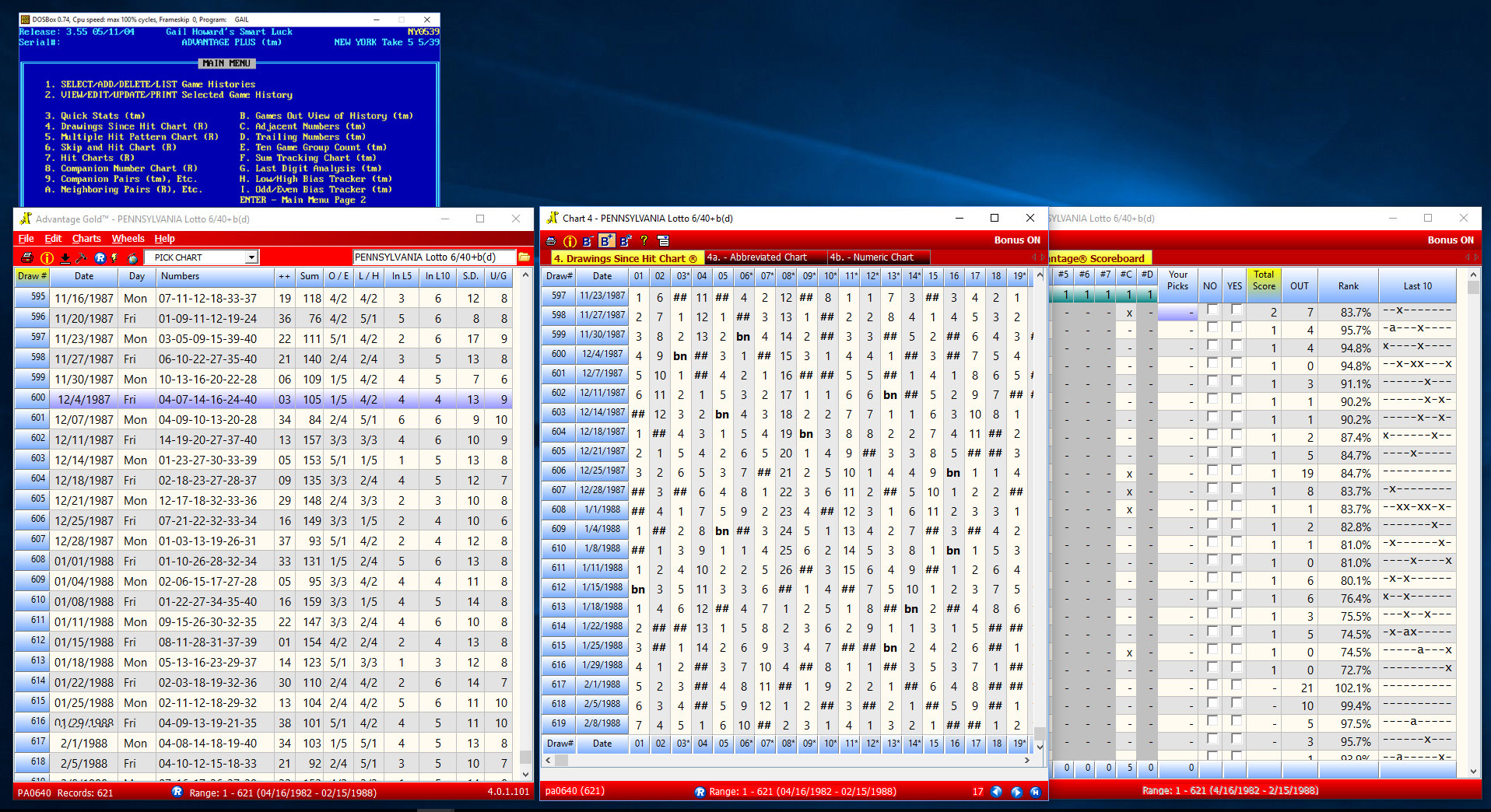The height and width of the screenshot is (812, 1491).
Task: Click the Advantage Gold title bar app icon
Action: pos(26,219)
